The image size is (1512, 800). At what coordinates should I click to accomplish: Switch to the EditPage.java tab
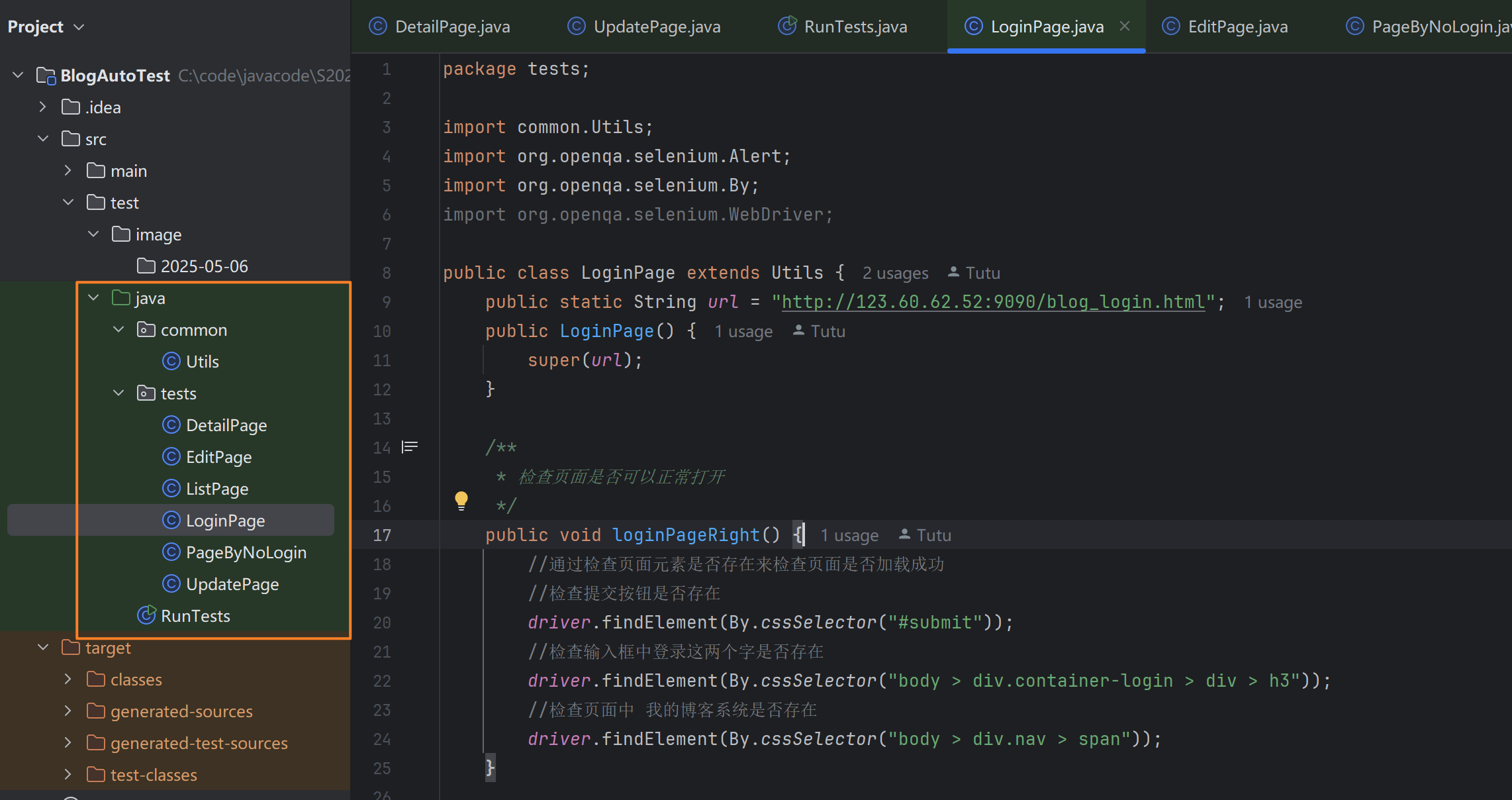coord(1237,26)
